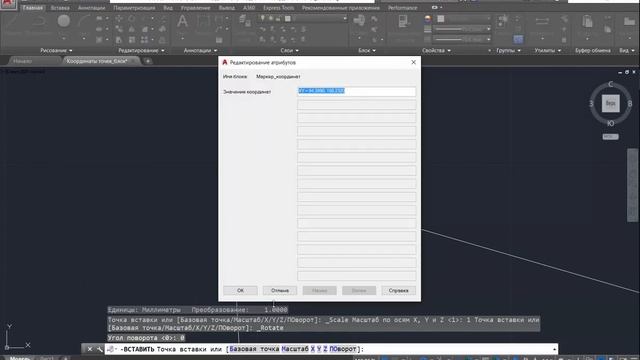Open the AutoCAD application menu button
This screenshot has height=360, width=640.
coord(8,4)
